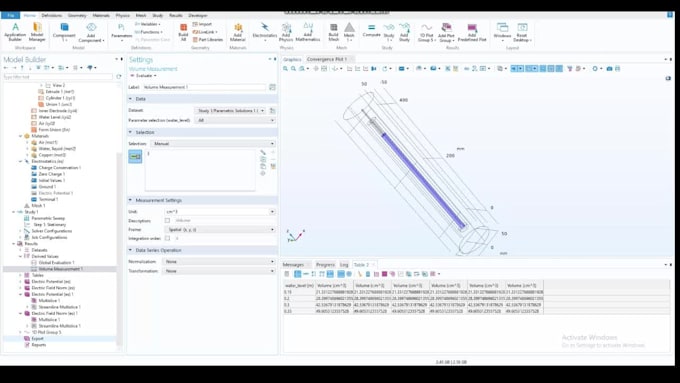Viewport: 680px width, 383px height.
Task: Zoom in using Graphics toolbar
Action: [285, 69]
